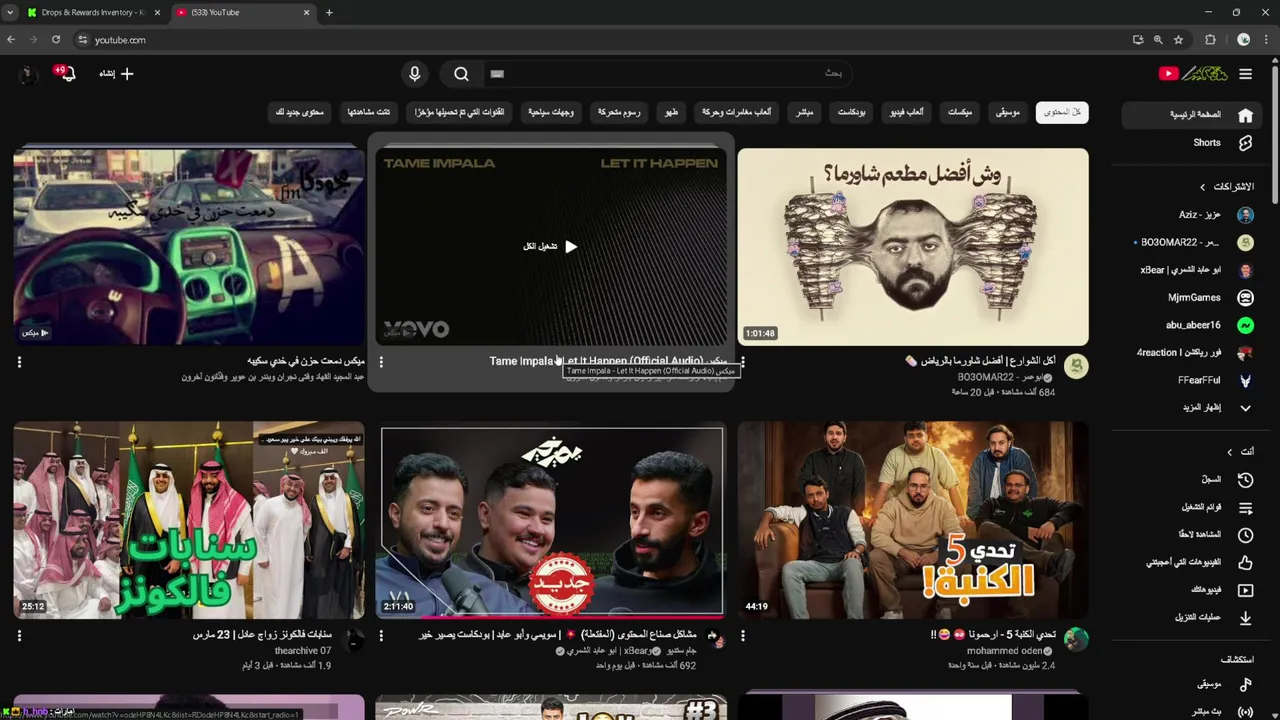Expand the Subscriptions (الاشتراكات) section header
Viewport: 1280px width, 720px height.
pyautogui.click(x=1226, y=187)
